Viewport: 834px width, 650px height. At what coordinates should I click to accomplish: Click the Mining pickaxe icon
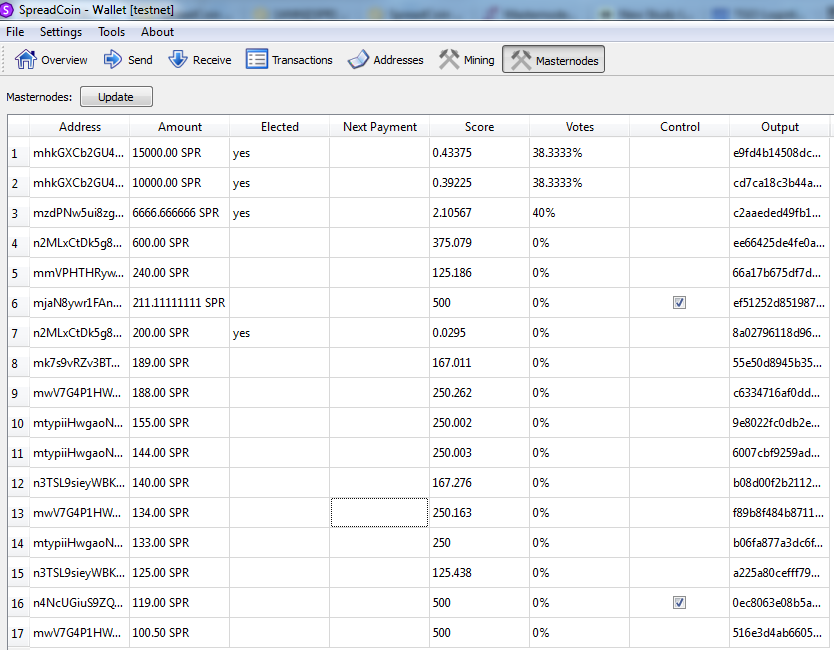point(449,59)
